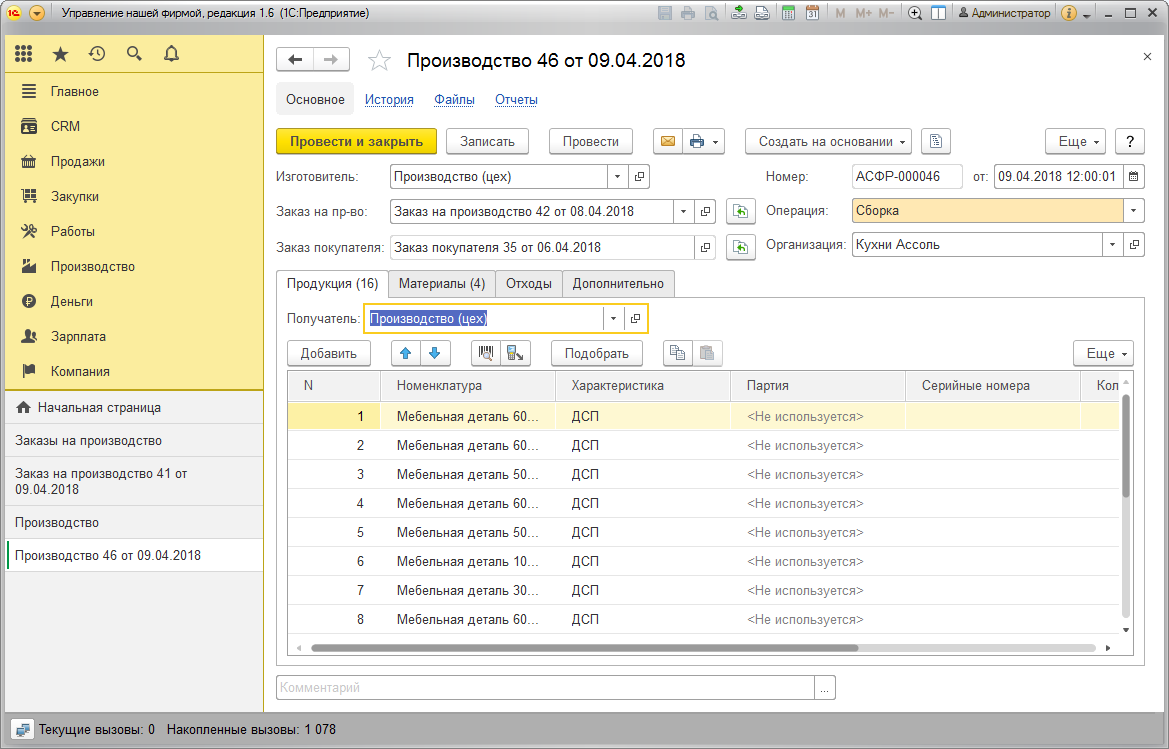
Task: Click the Добавить button
Action: [329, 353]
